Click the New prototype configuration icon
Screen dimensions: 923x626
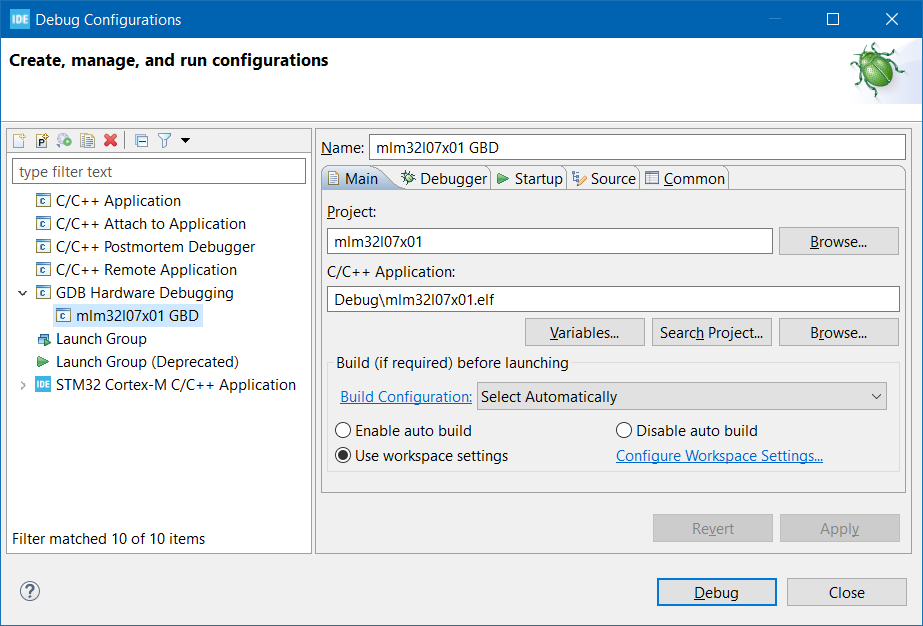point(42,141)
